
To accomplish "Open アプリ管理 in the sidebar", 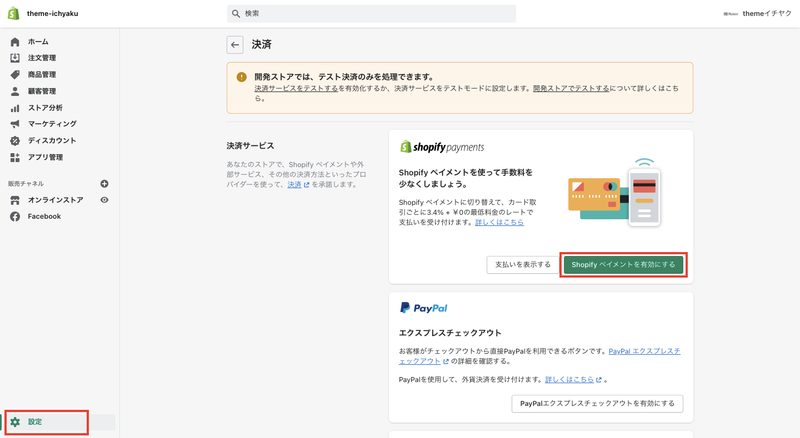I will click(45, 157).
